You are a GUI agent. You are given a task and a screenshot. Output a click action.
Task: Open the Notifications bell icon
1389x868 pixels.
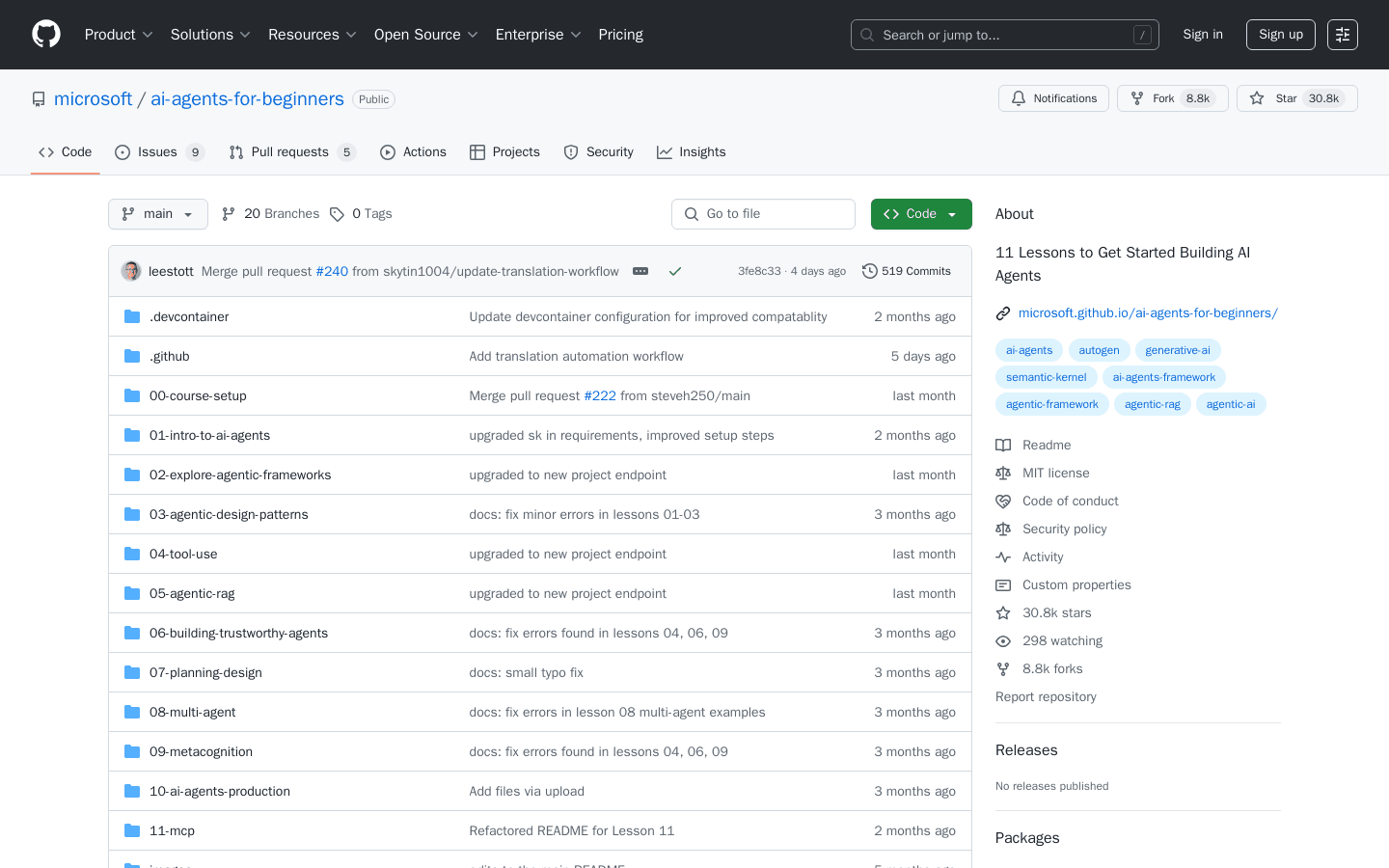click(1018, 97)
